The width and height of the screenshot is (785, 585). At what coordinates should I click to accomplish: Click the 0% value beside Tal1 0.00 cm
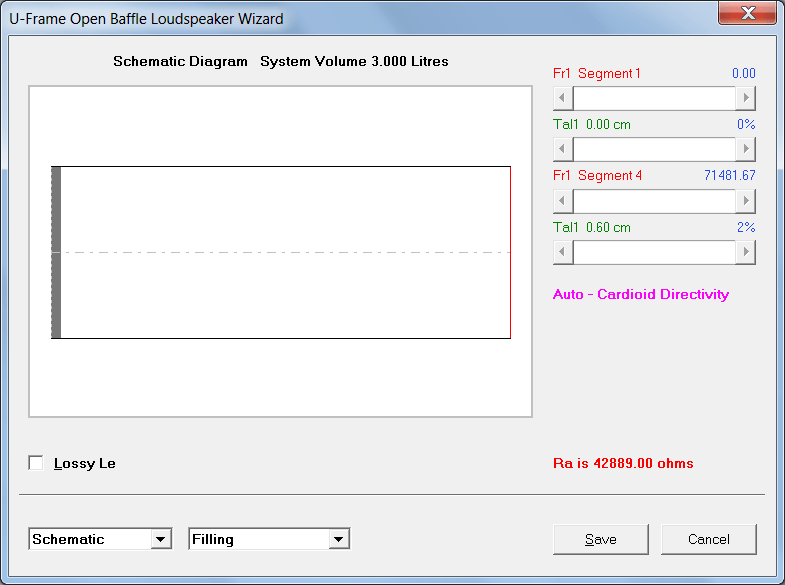(746, 125)
